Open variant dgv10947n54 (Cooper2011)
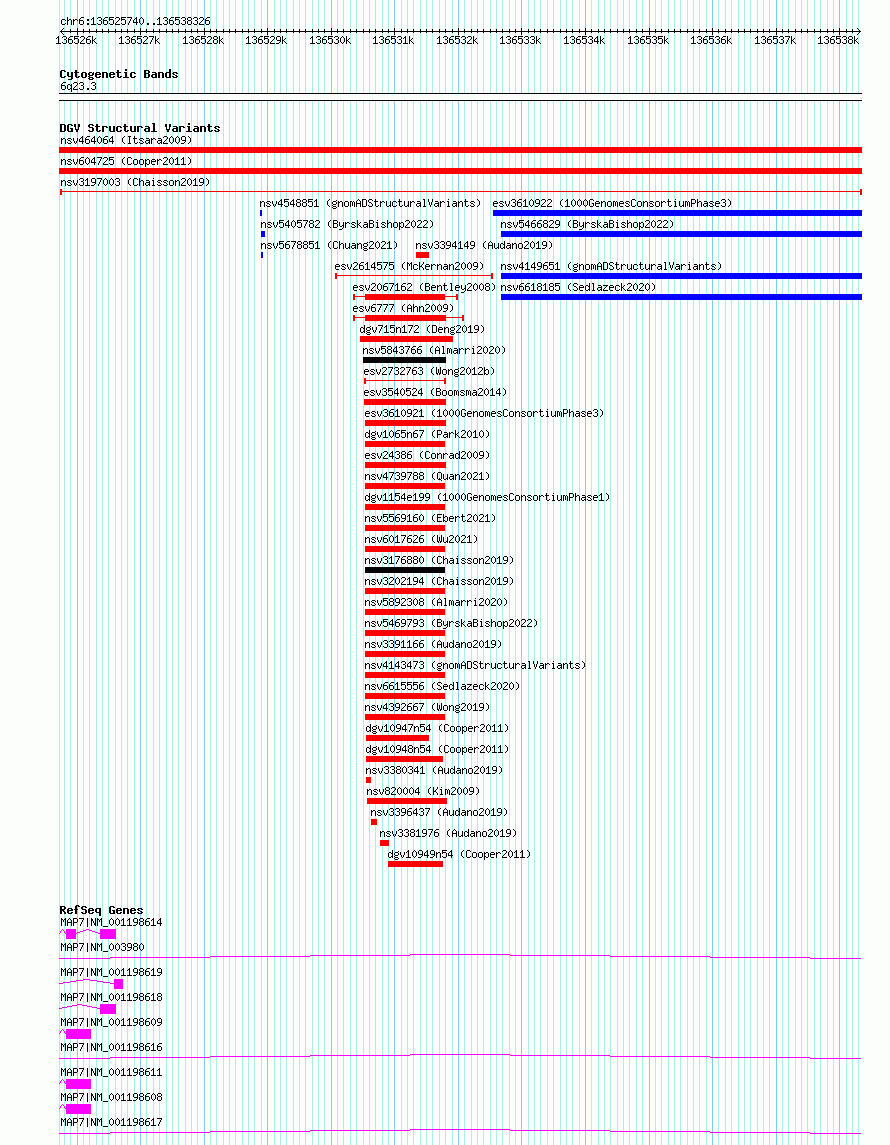 tap(438, 729)
